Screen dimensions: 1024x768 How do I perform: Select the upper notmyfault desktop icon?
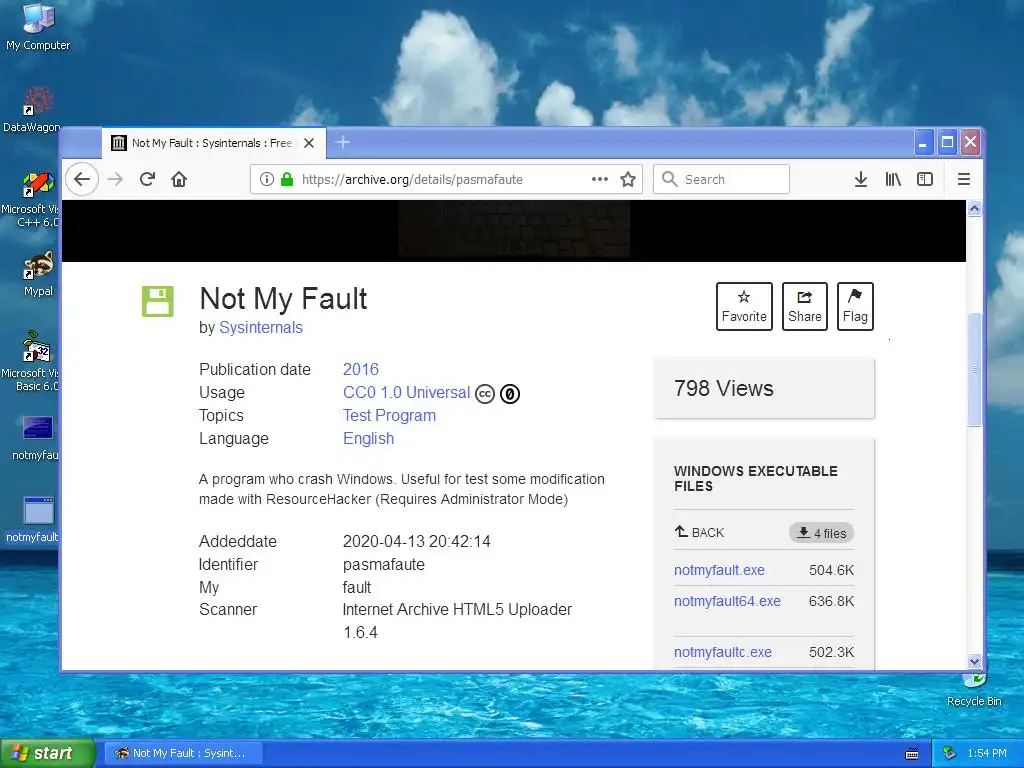coord(37,438)
